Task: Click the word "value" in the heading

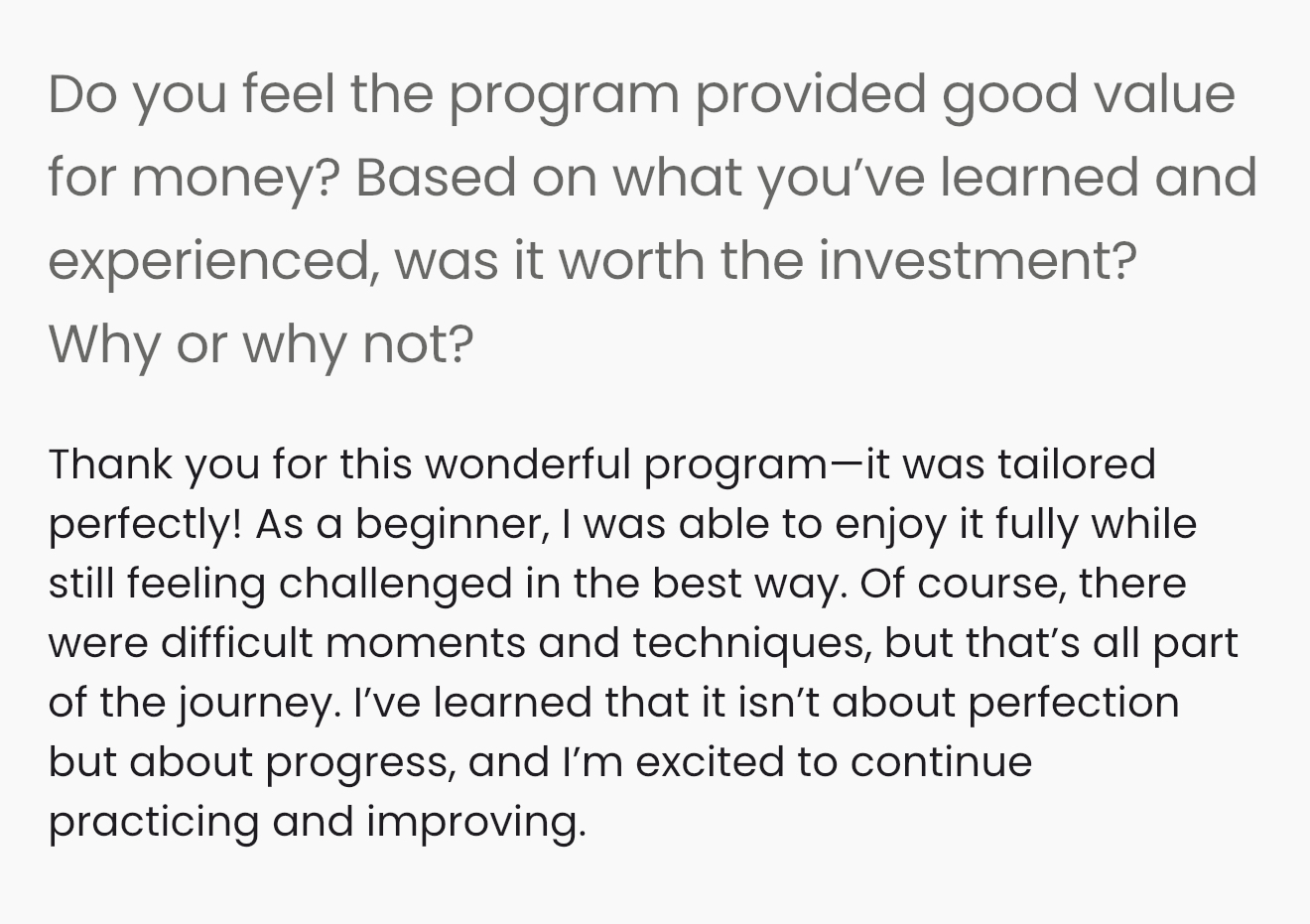Action: (x=1163, y=94)
